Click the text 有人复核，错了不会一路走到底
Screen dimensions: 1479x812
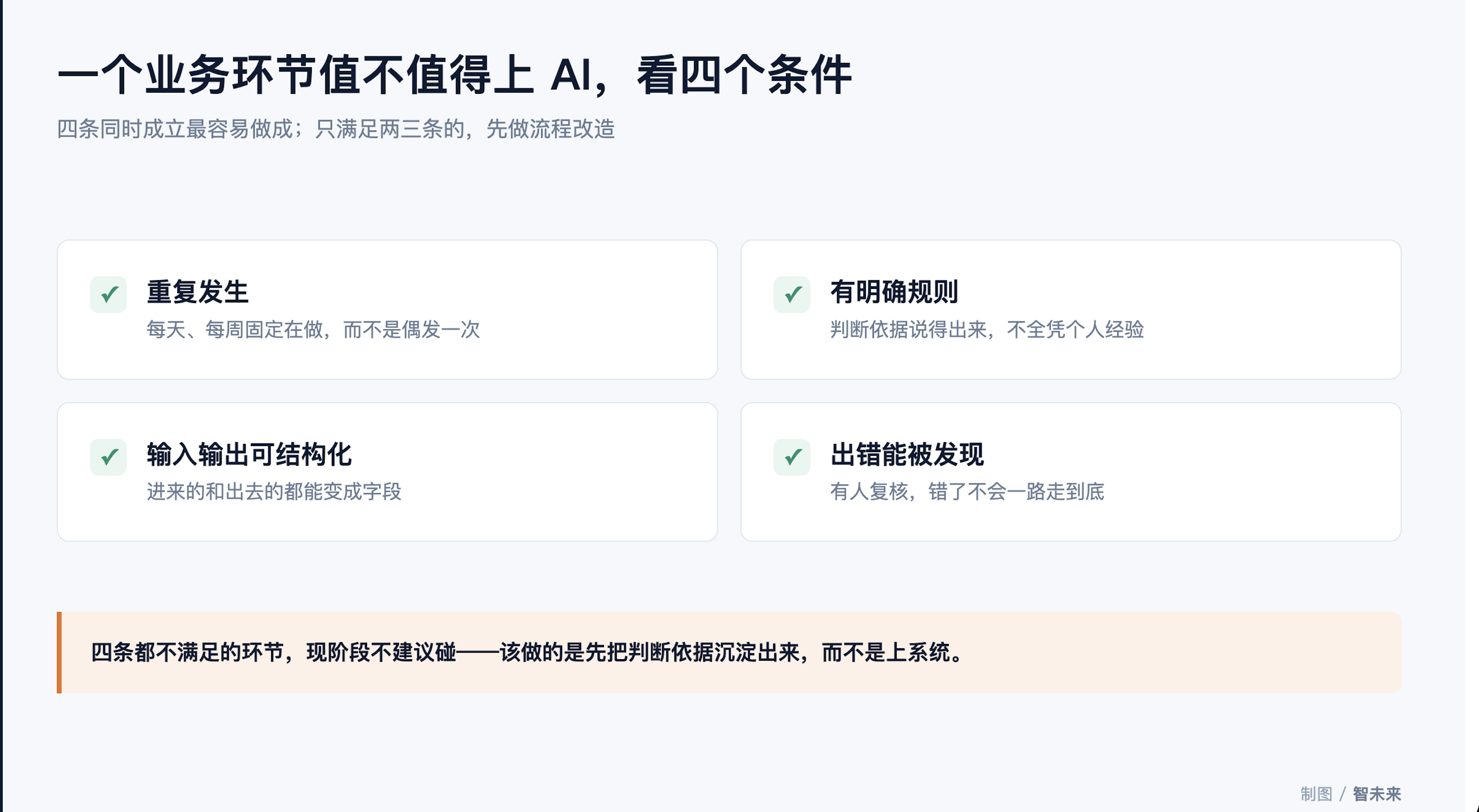[x=967, y=492]
